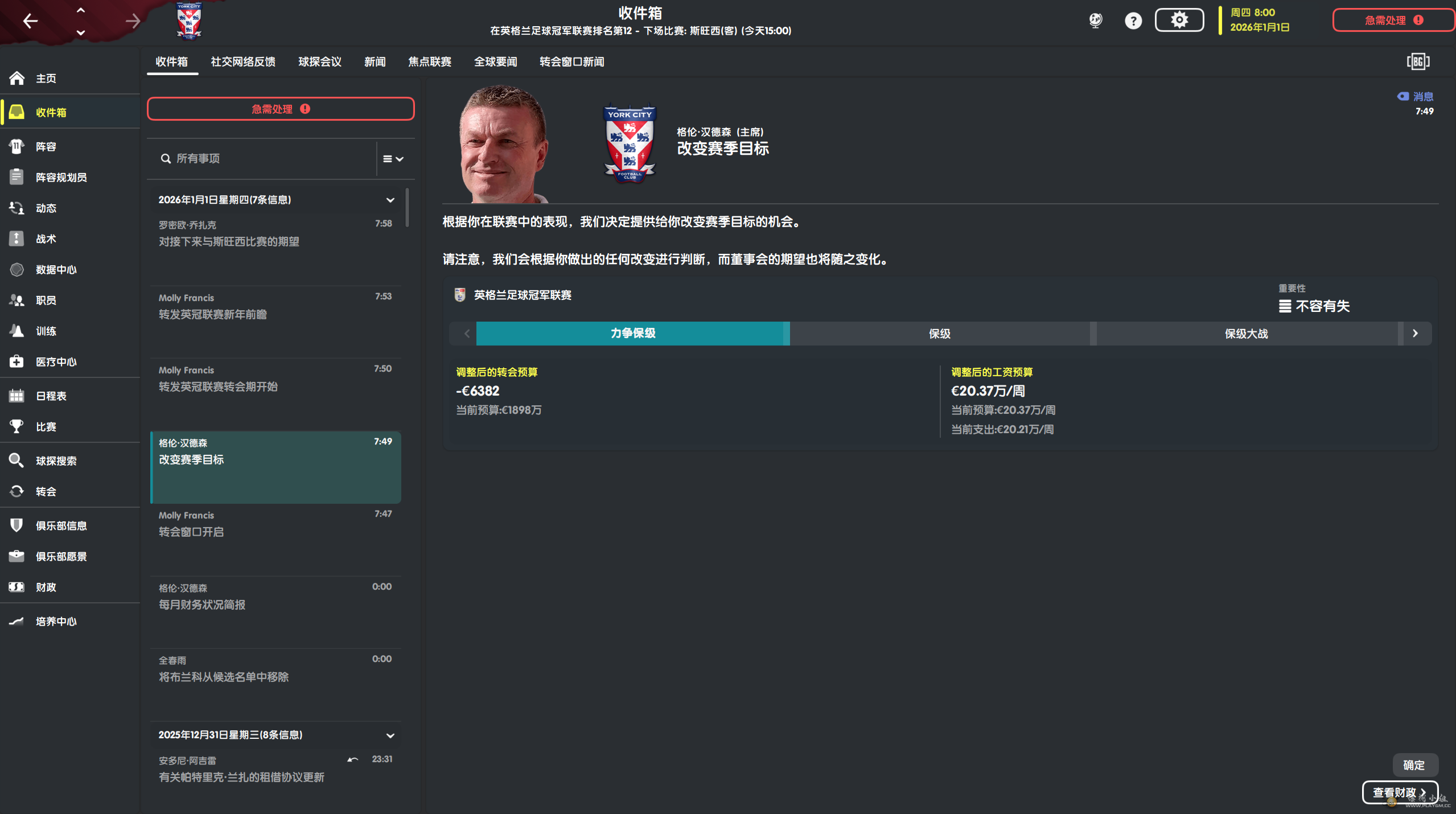Select the 保级 objective option
Viewport: 1456px width, 814px height.
[x=939, y=334]
